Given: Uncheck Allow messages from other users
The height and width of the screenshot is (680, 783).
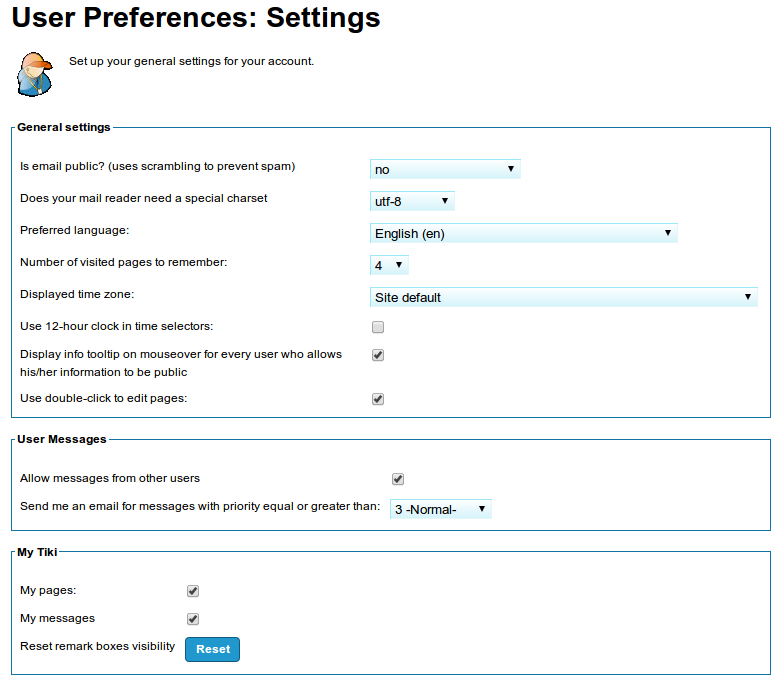Looking at the screenshot, I should [398, 479].
